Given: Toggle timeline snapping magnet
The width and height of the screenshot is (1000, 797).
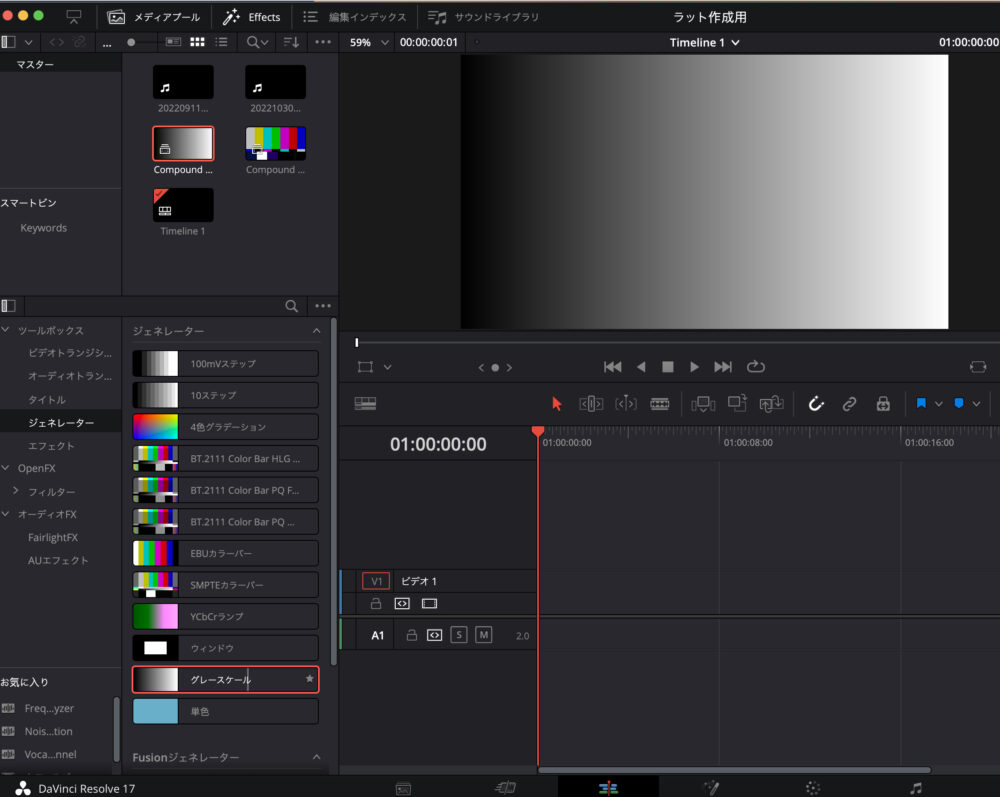Looking at the screenshot, I should pos(816,404).
